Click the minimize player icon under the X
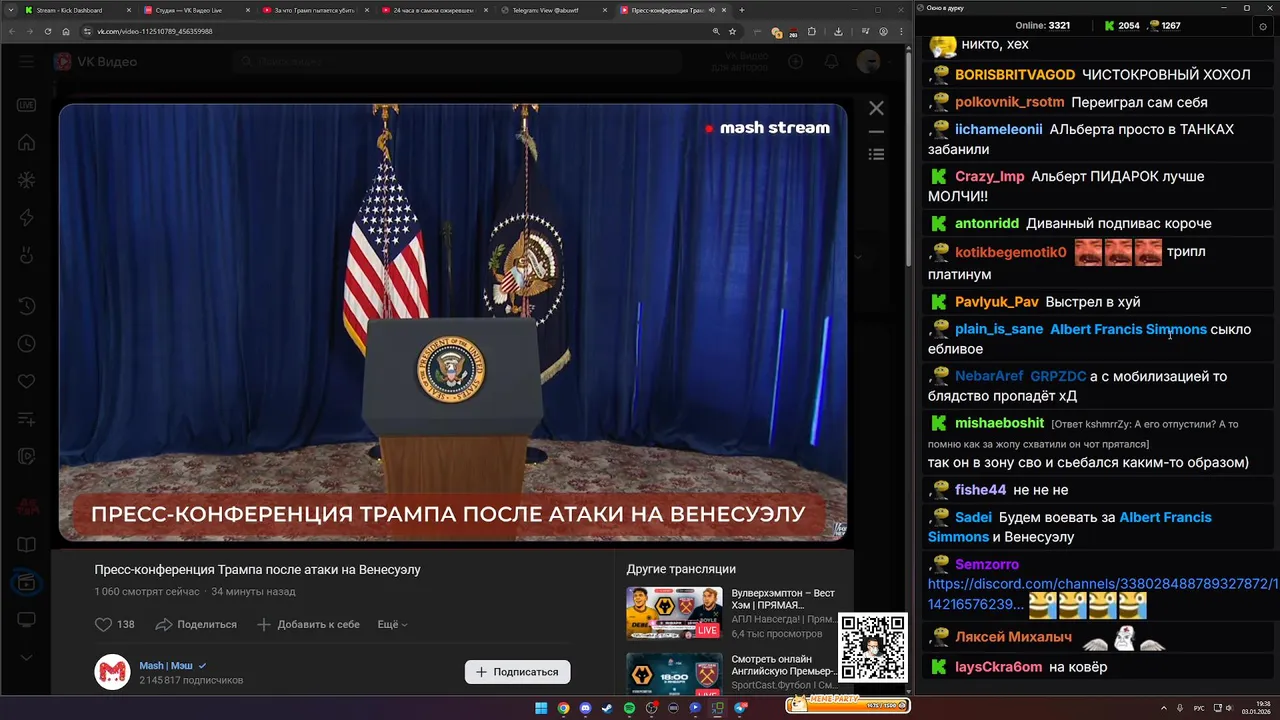This screenshot has width=1280, height=720. pyautogui.click(x=876, y=132)
